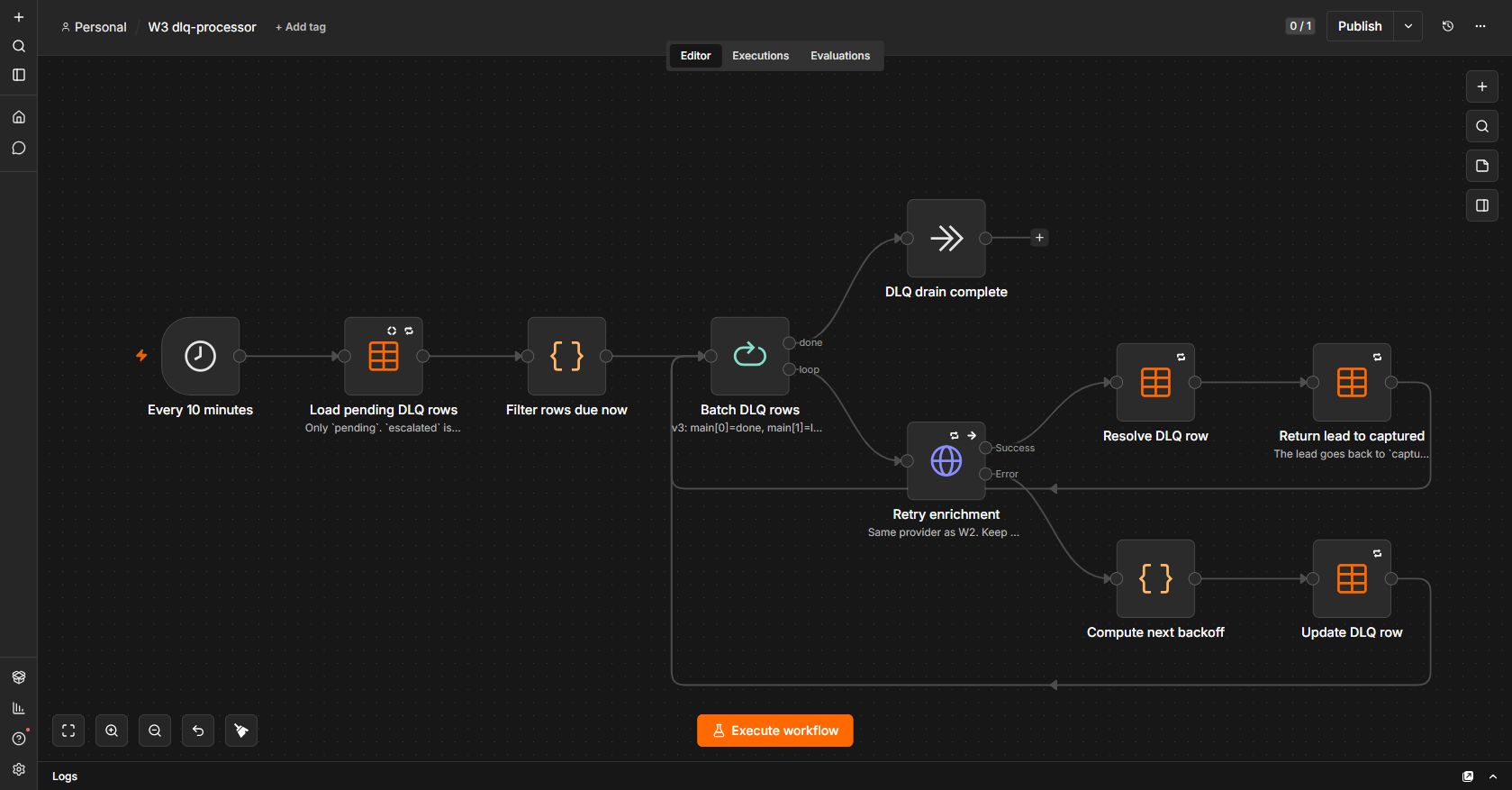Reset canvas zoom level
The height and width of the screenshot is (790, 1512).
coord(198,731)
